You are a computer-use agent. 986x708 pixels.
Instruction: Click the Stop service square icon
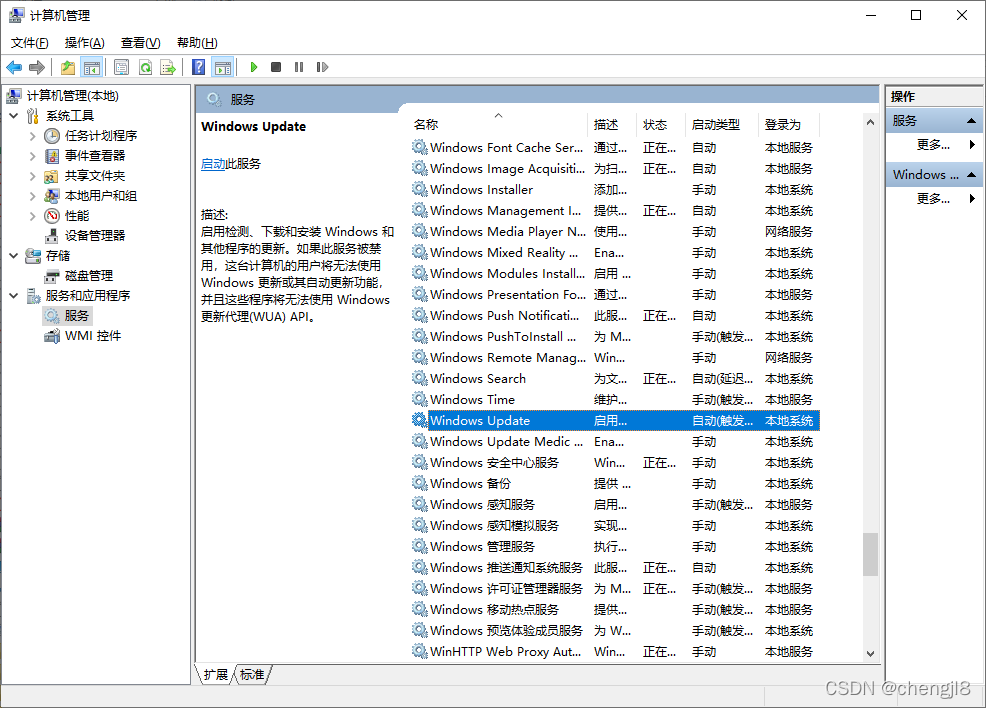[275, 67]
